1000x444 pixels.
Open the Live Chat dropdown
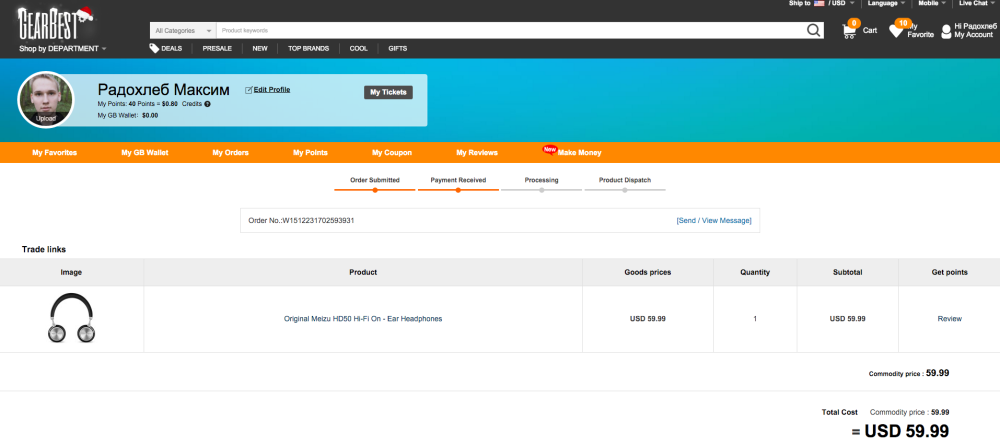(x=978, y=3)
